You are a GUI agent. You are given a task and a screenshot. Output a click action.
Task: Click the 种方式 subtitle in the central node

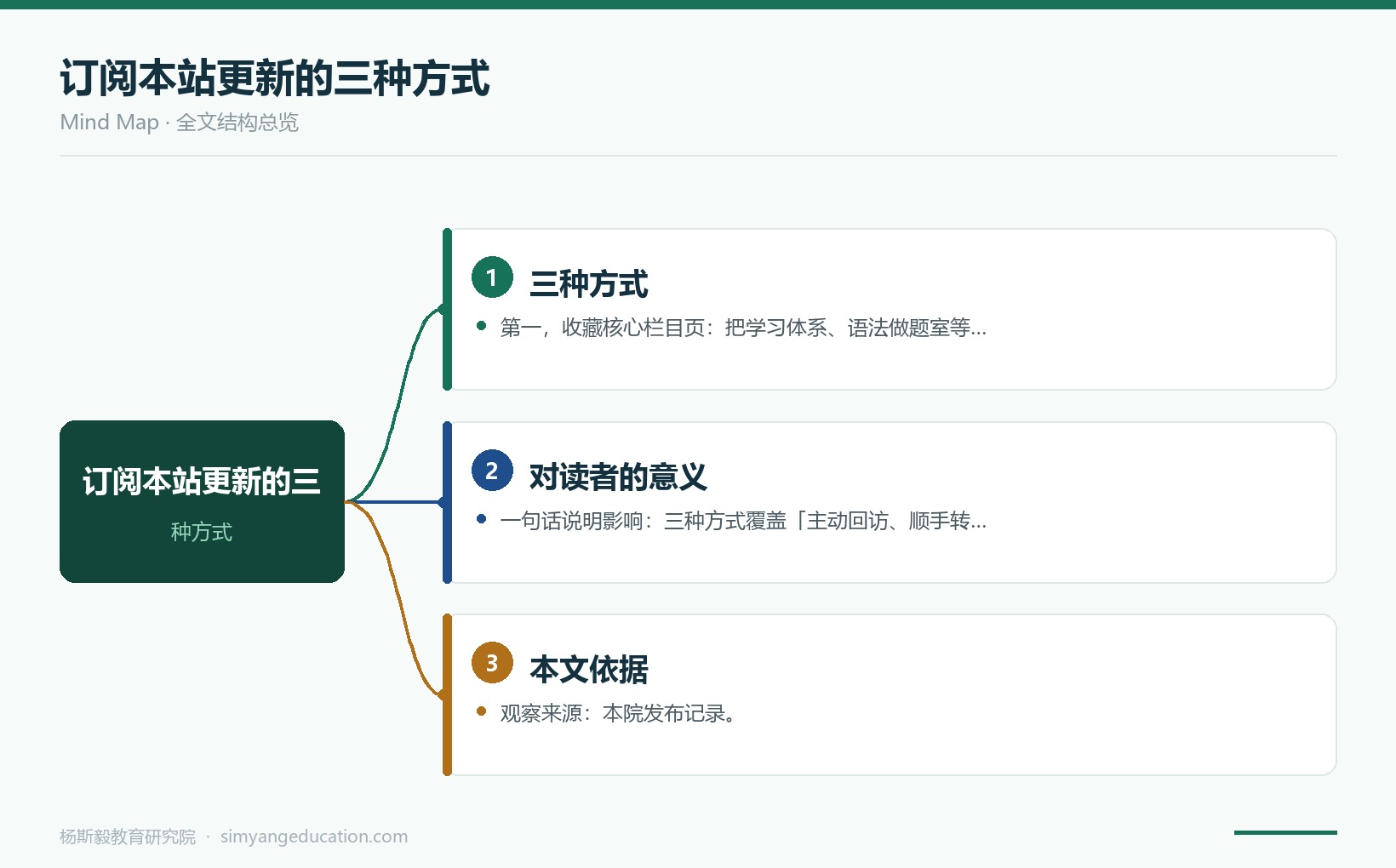202,532
